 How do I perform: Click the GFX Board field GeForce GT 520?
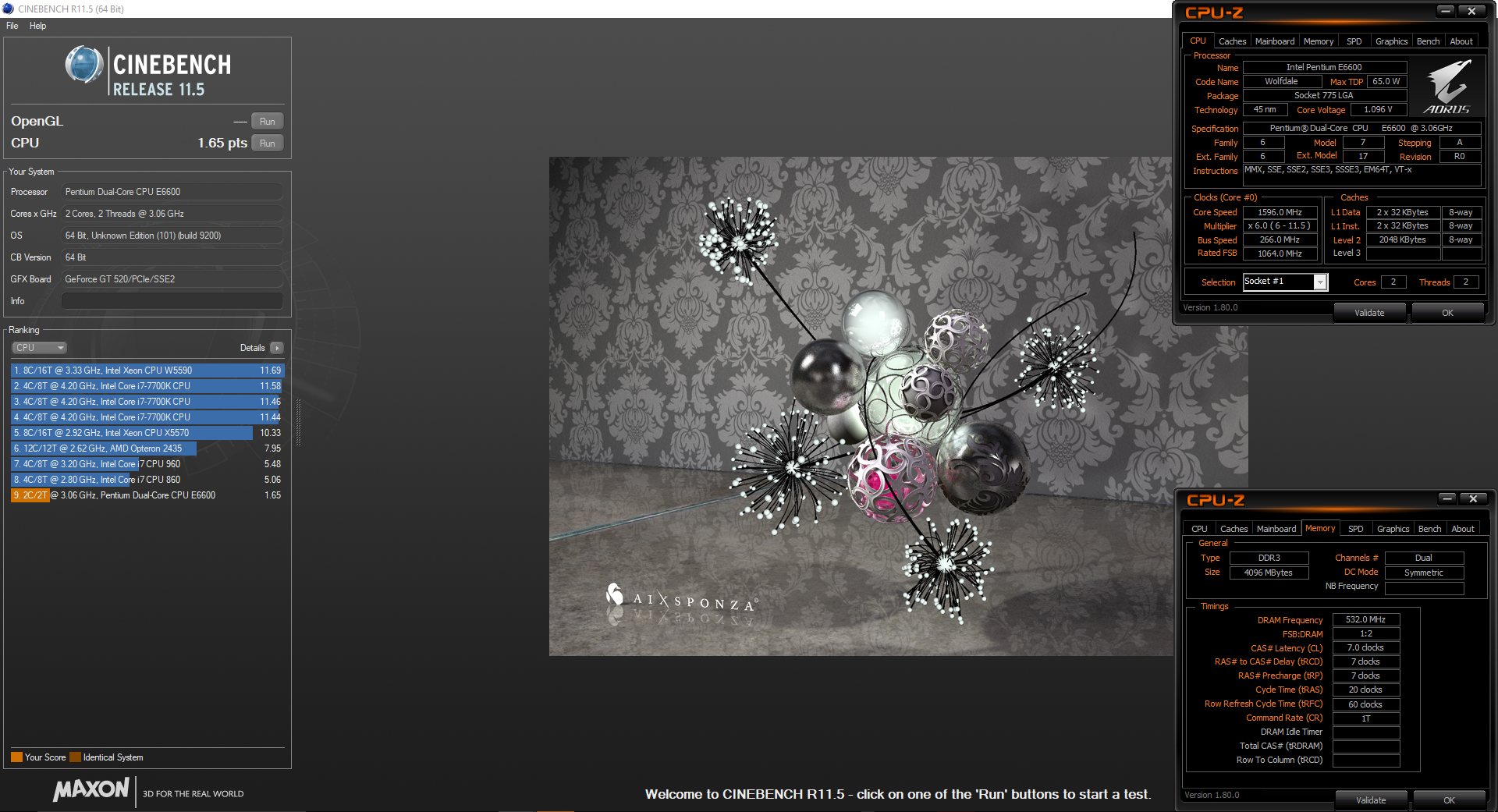(x=172, y=279)
